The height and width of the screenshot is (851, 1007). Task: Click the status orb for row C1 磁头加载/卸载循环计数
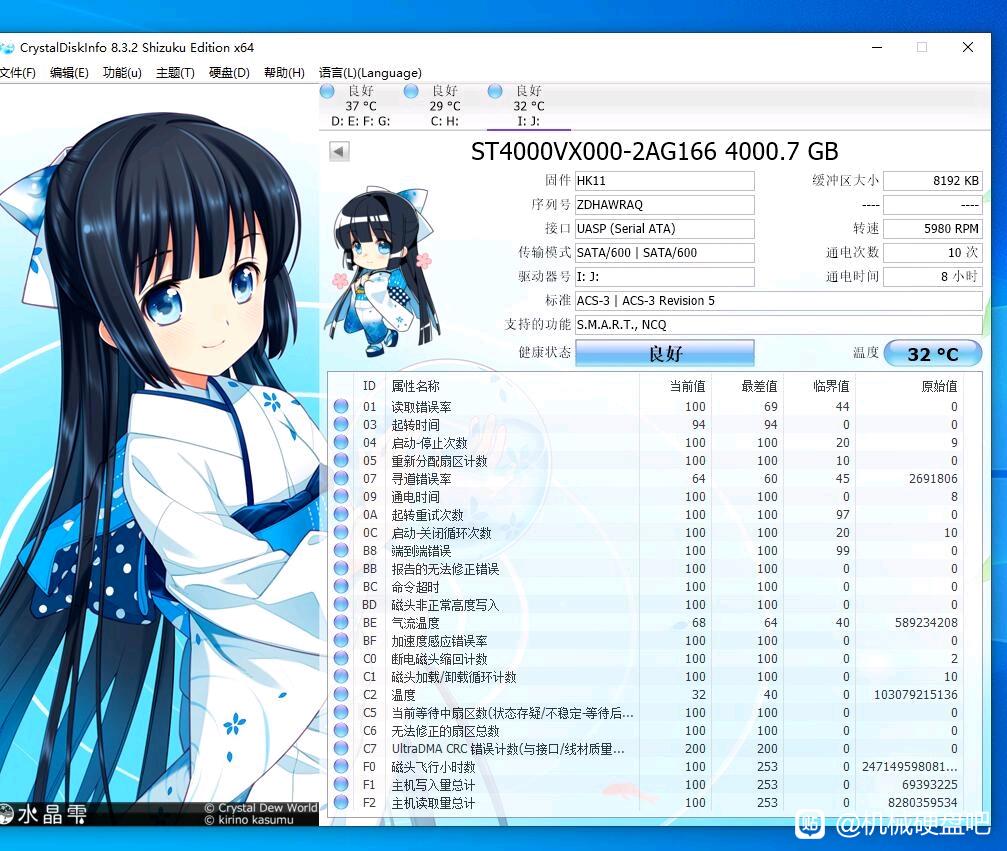341,676
